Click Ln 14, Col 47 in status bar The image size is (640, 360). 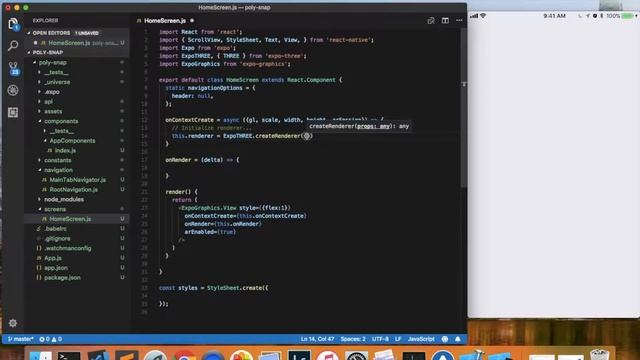[317, 339]
